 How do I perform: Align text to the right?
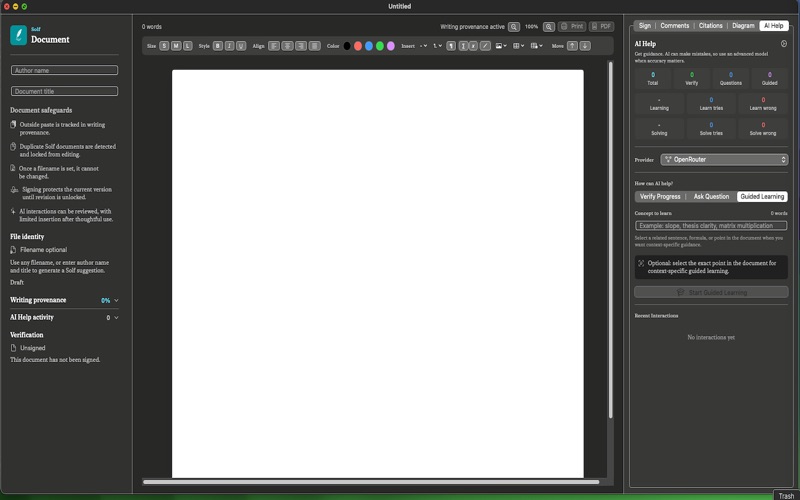pos(301,46)
